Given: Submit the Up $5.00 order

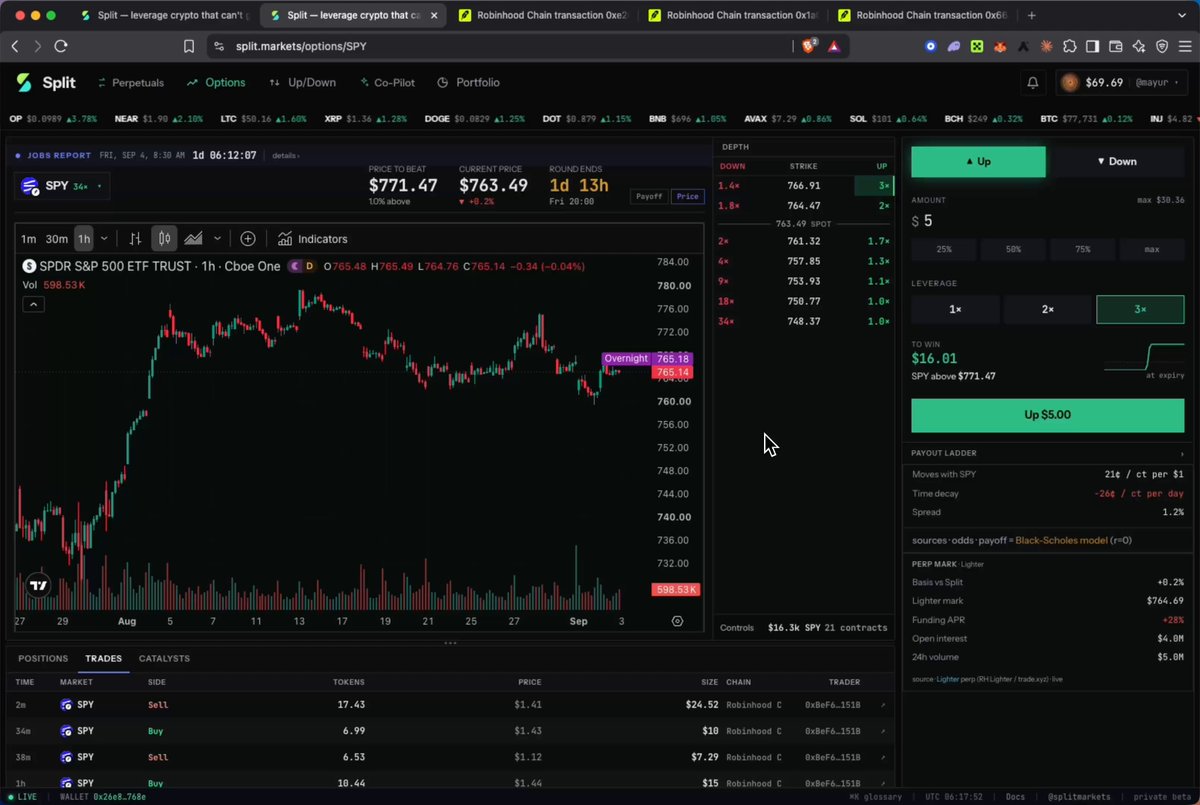Looking at the screenshot, I should (x=1047, y=415).
